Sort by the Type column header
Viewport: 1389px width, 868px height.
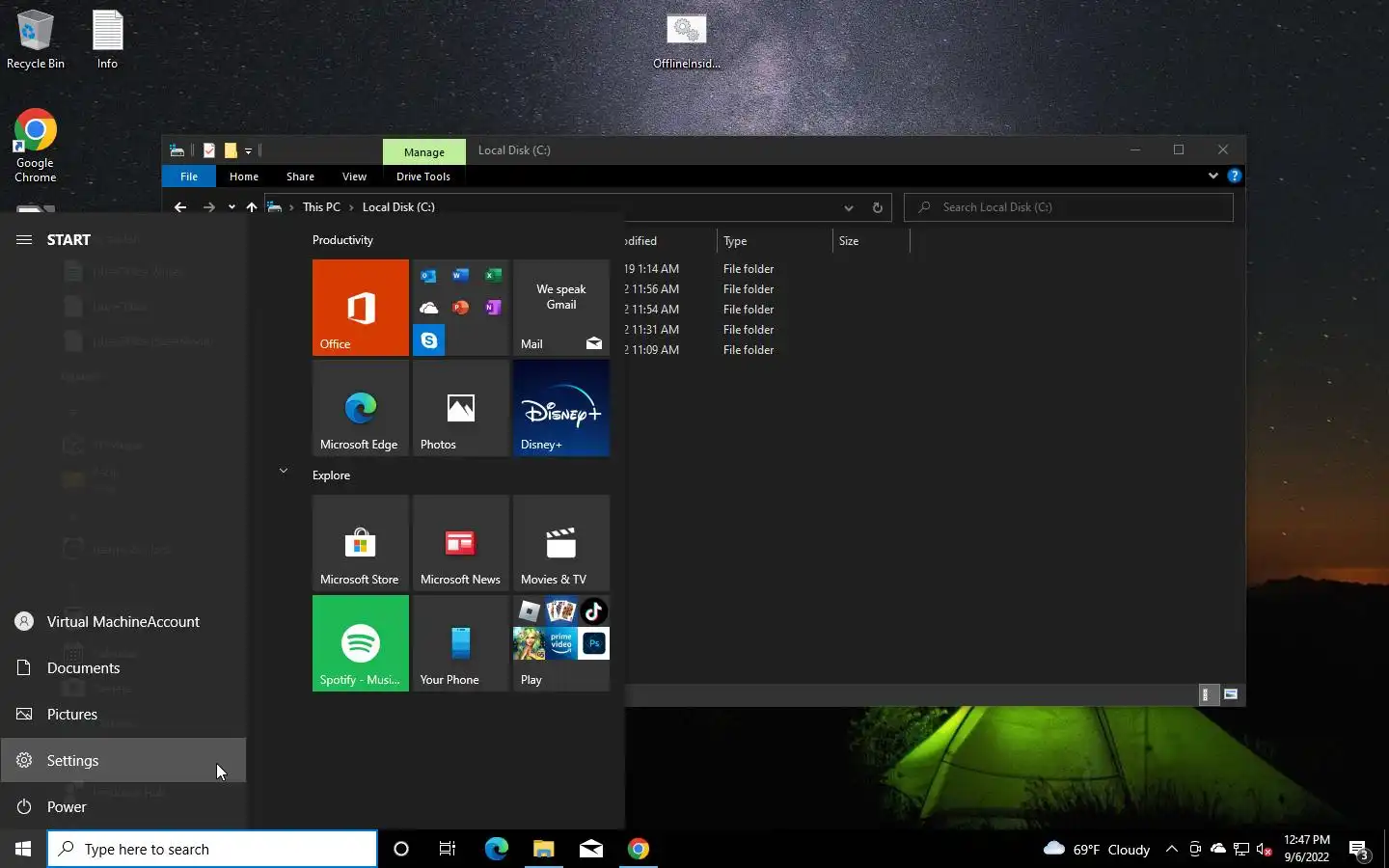point(775,241)
